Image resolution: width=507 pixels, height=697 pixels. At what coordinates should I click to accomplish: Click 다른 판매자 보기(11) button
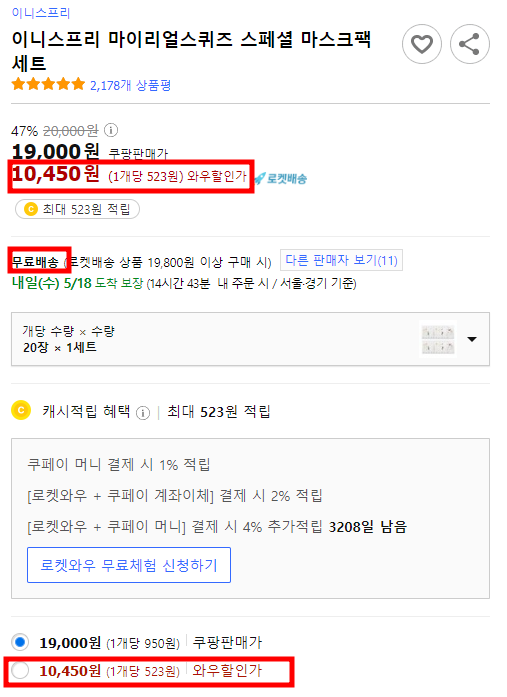tap(341, 260)
